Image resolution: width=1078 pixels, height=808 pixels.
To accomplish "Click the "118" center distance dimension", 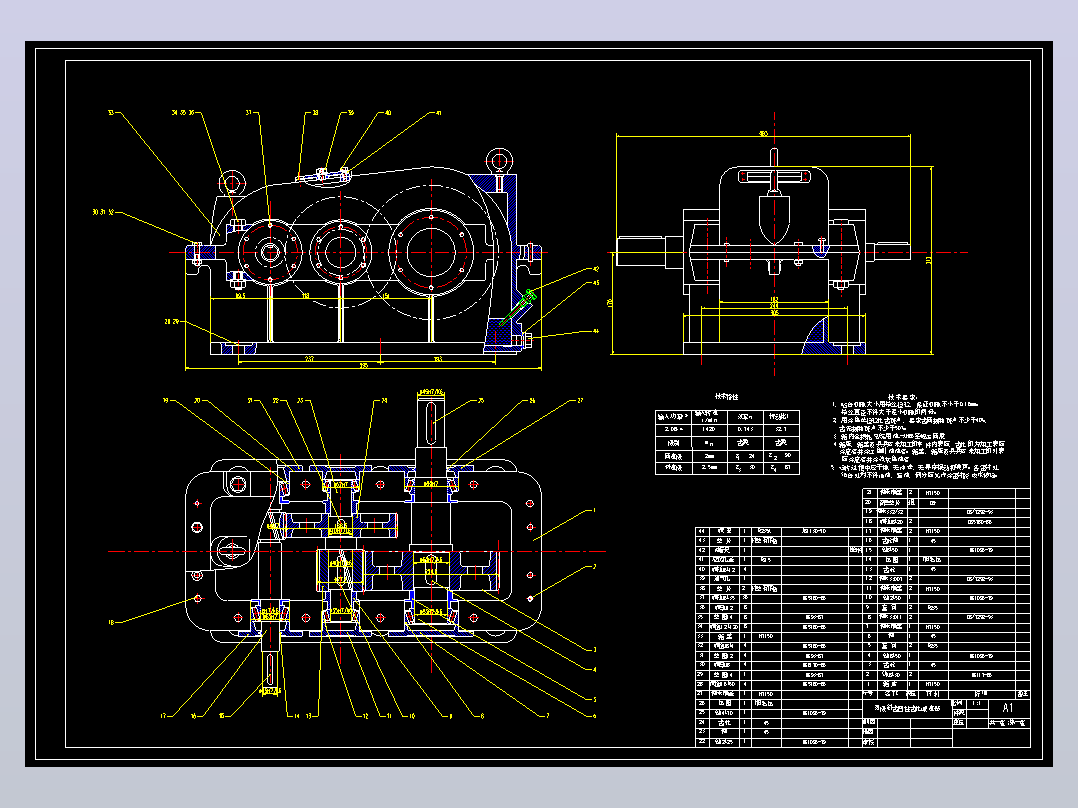I will [306, 296].
